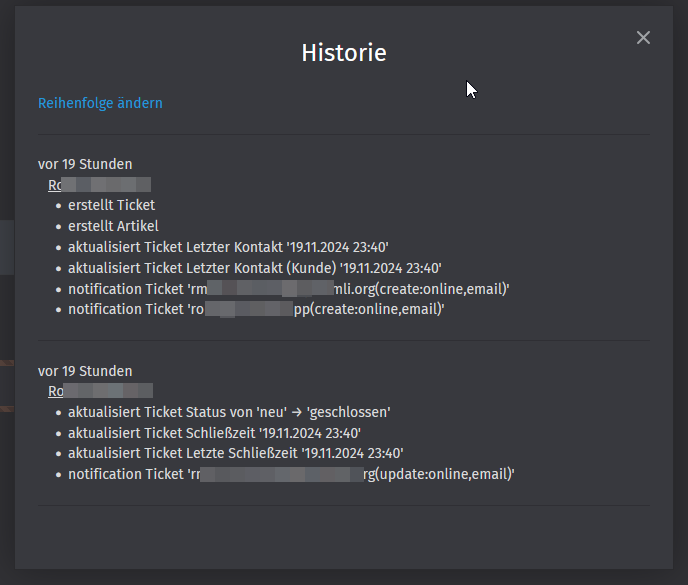Click the notification entry with '(update:online,email)'
Viewport: 688px width, 585px height.
point(290,474)
